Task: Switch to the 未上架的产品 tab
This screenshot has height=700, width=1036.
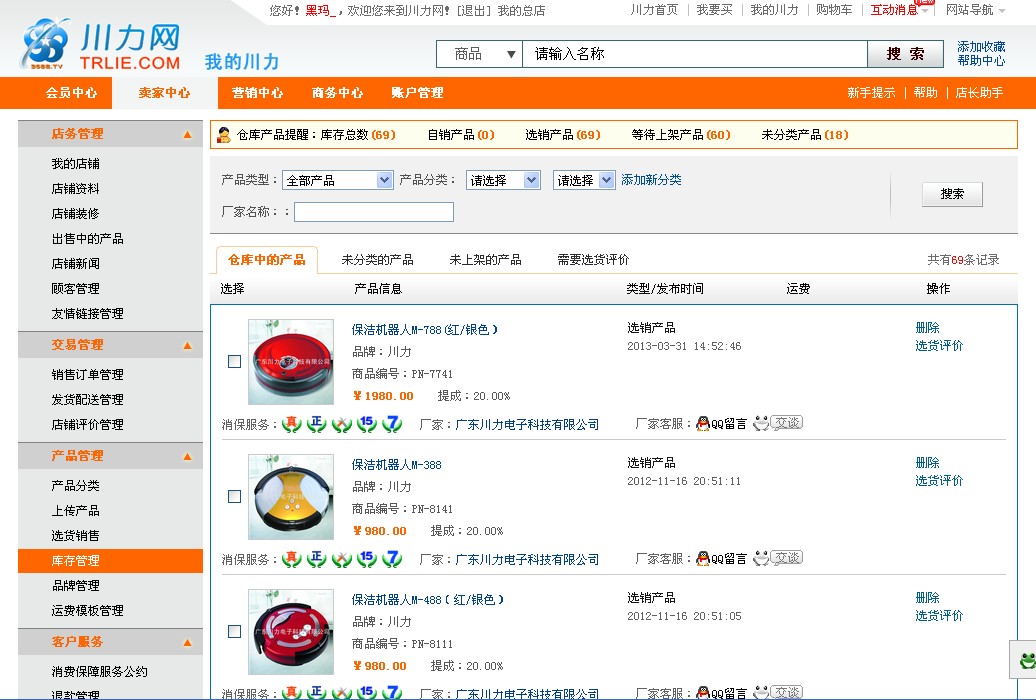Action: pos(487,258)
